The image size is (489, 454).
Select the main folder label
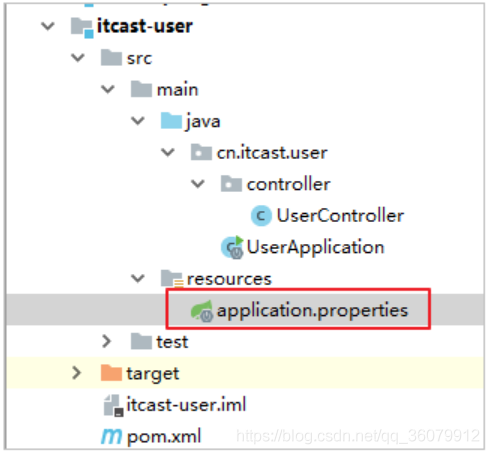(178, 90)
